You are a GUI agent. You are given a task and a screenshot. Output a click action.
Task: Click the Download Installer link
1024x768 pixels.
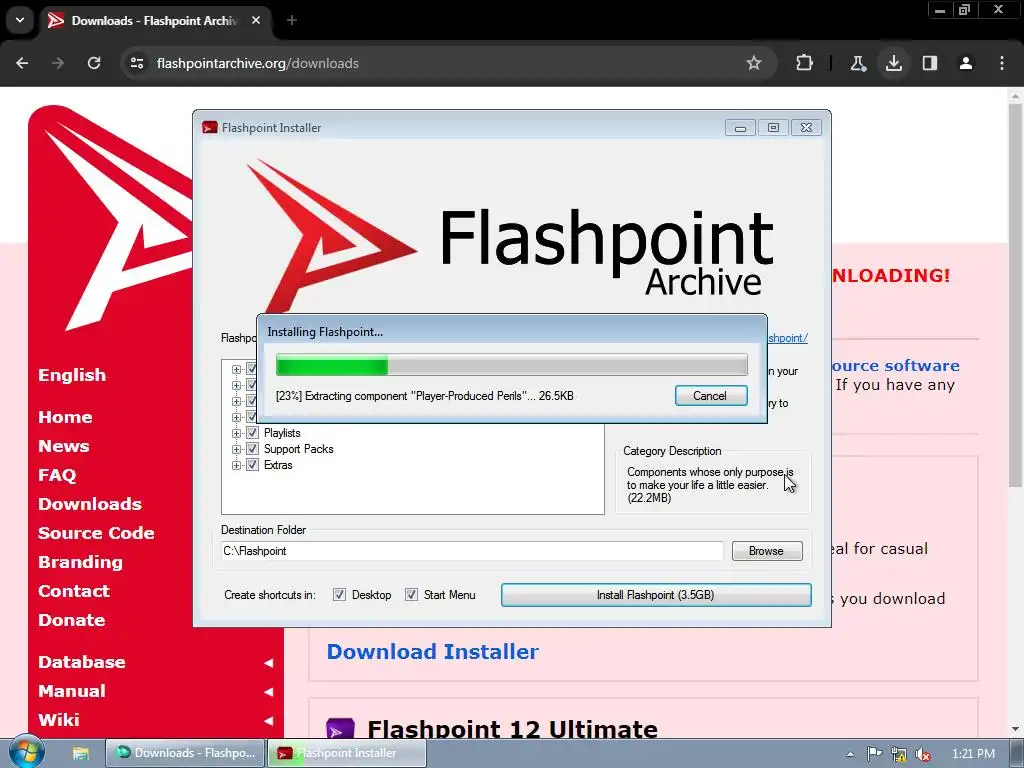point(432,652)
